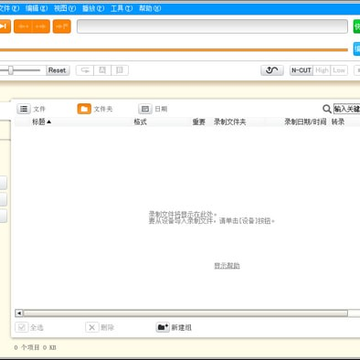Screen dimensions: 360x360
Task: Open the 播放 menu
Action: [x=93, y=9]
